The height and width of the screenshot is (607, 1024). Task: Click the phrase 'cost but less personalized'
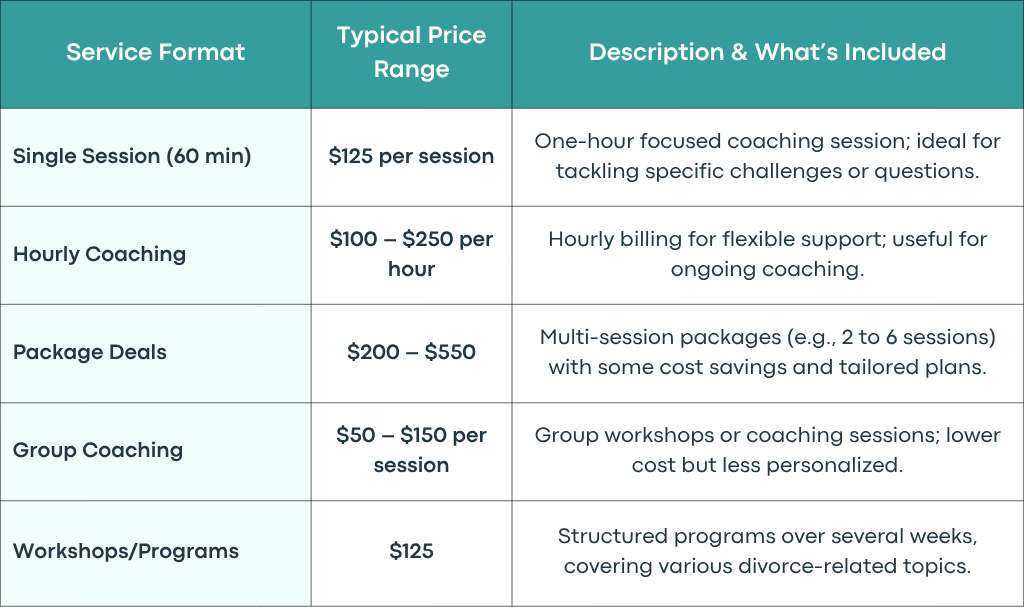tap(767, 465)
